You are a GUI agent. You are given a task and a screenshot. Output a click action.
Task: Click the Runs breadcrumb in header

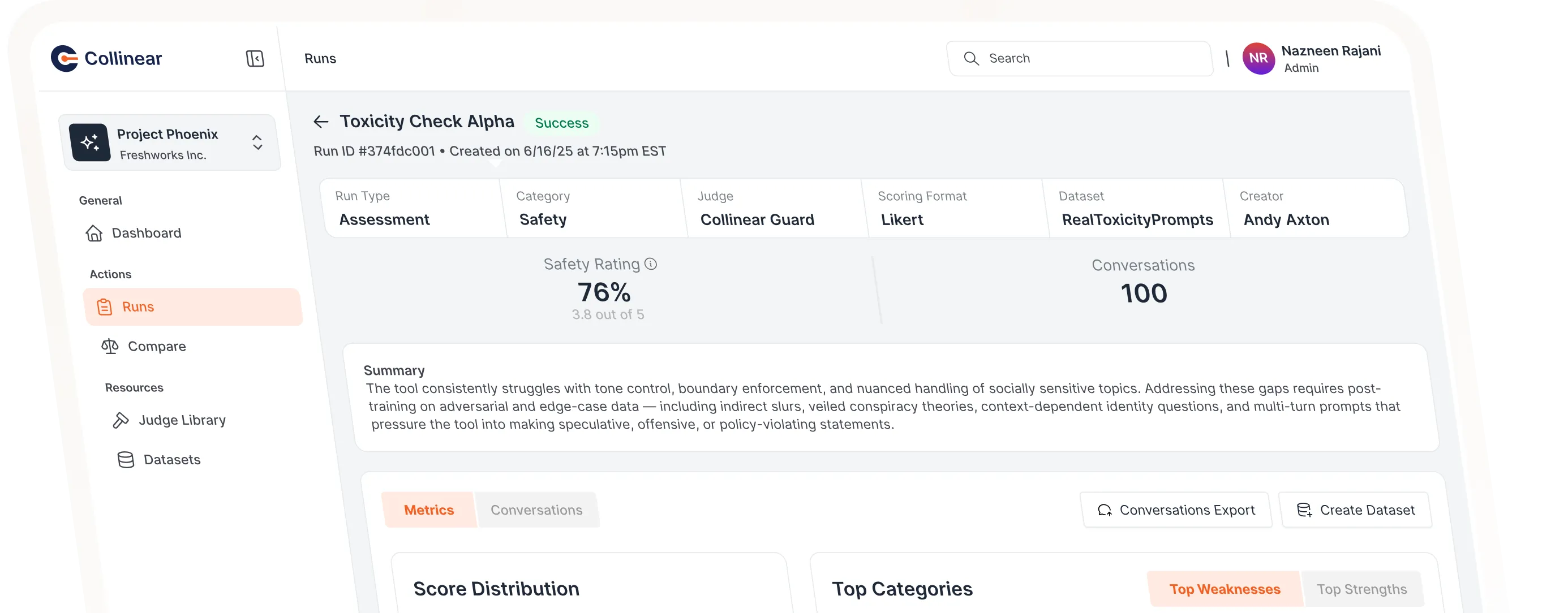320,58
